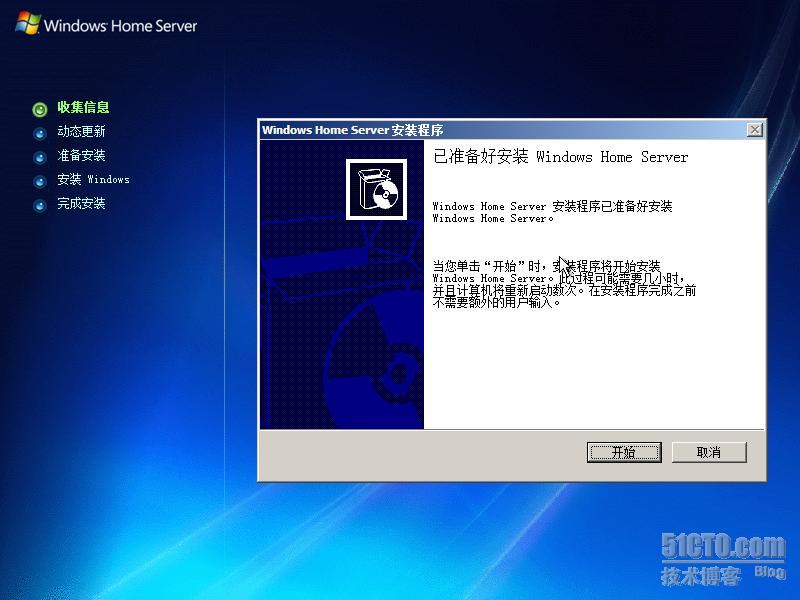Viewport: 800px width, 600px height.
Task: Click the Windows flag logo at top left
Action: coord(28,23)
